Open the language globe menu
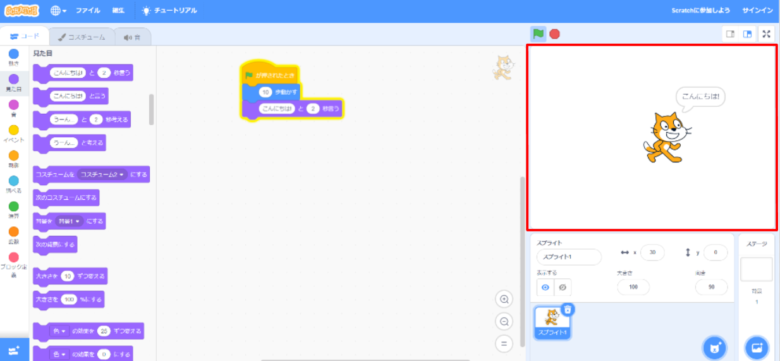Viewport: 780px width, 361px height. [x=58, y=10]
